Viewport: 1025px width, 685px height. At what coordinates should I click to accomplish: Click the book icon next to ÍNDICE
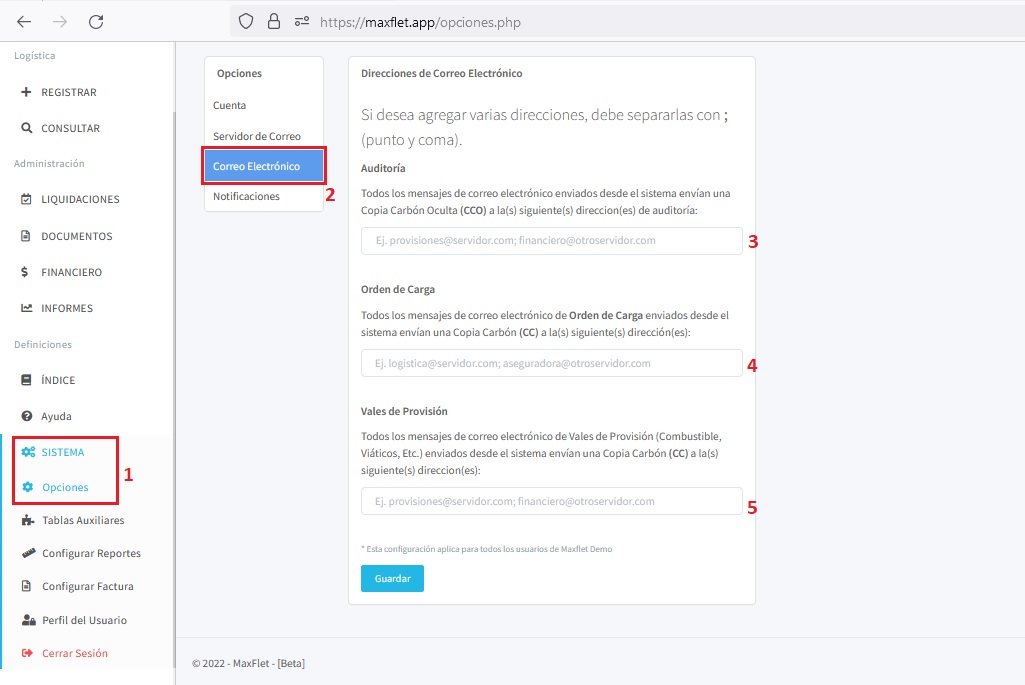pyautogui.click(x=27, y=380)
